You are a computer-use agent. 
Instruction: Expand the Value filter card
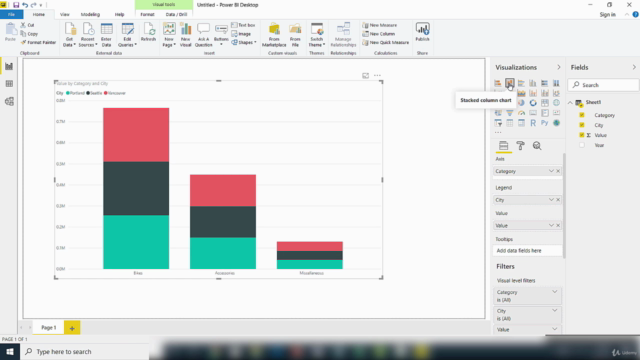[x=554, y=329]
